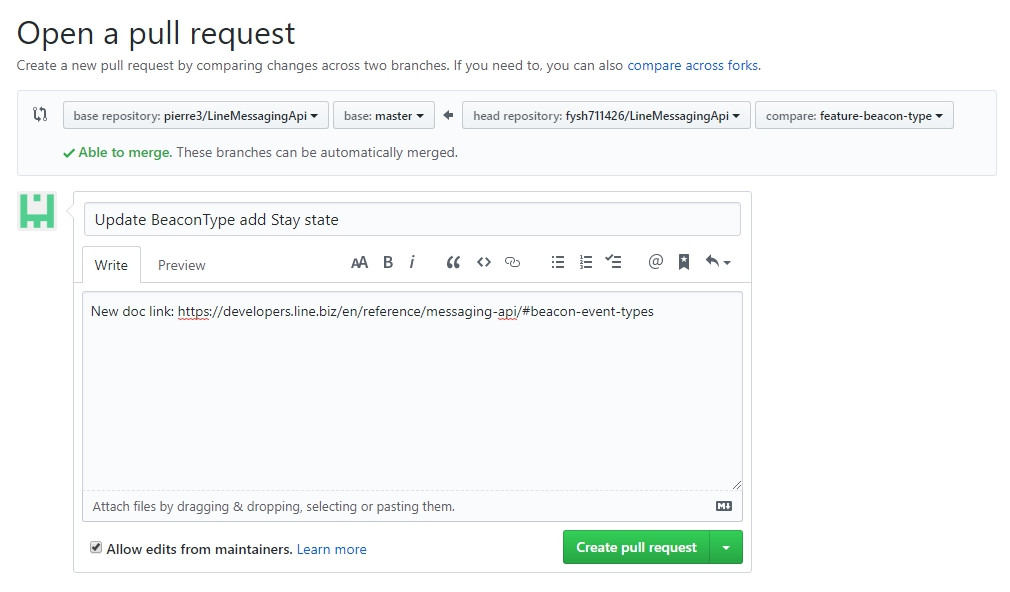The image size is (1010, 592).
Task: Insert a quote block
Action: (453, 263)
